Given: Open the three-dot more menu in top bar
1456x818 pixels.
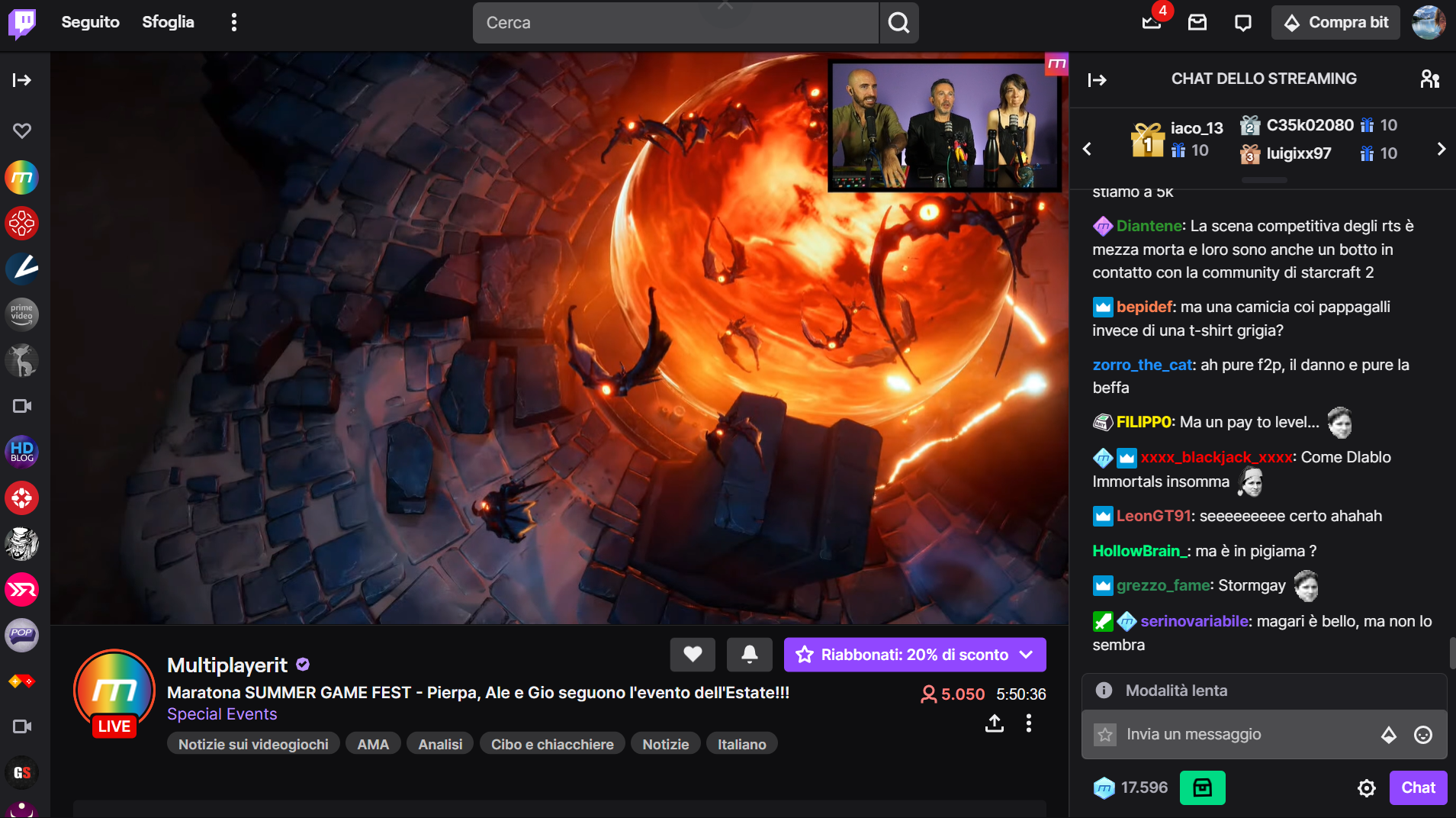Looking at the screenshot, I should [234, 22].
